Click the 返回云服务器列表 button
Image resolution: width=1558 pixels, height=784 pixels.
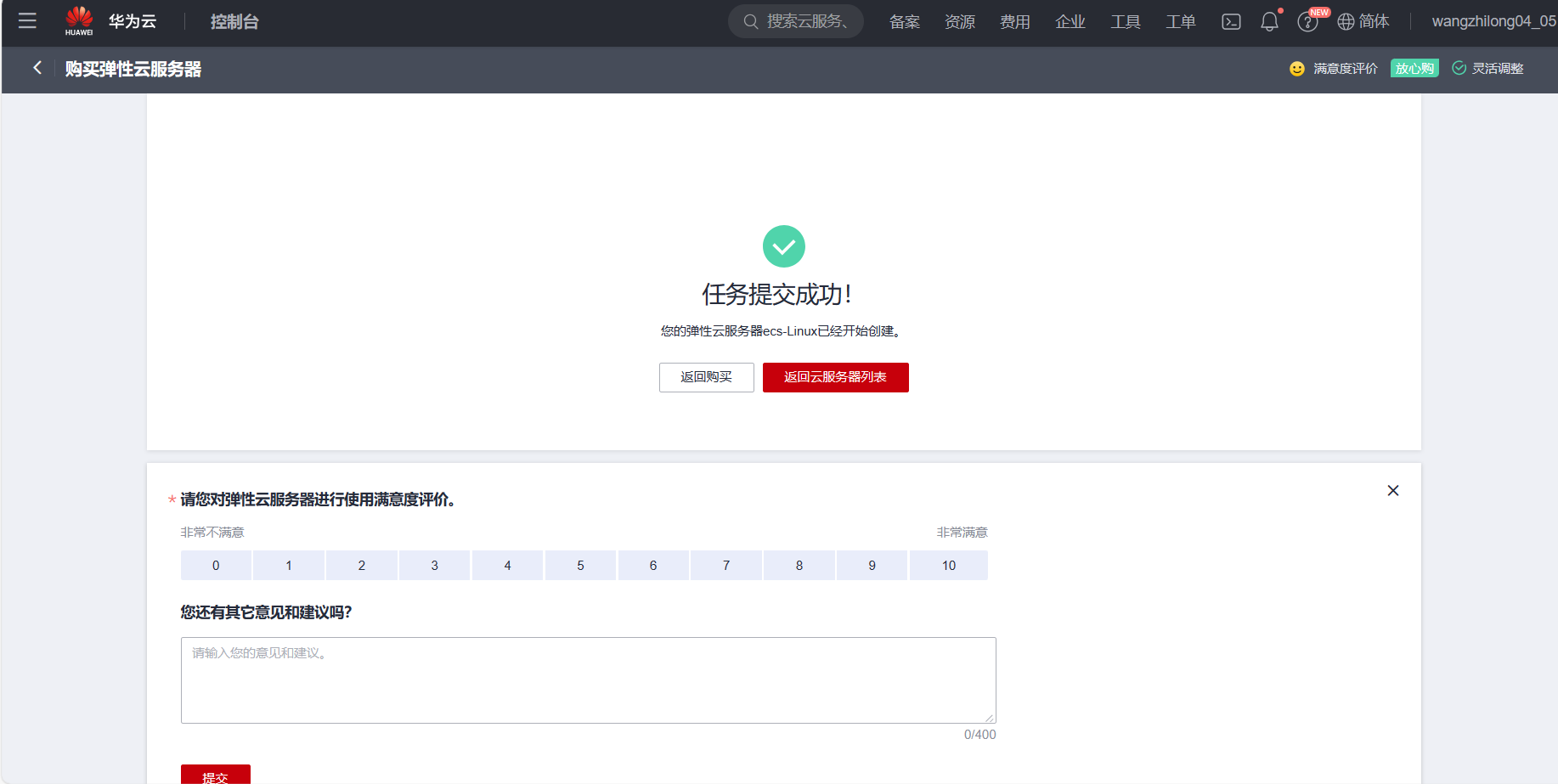click(x=835, y=377)
